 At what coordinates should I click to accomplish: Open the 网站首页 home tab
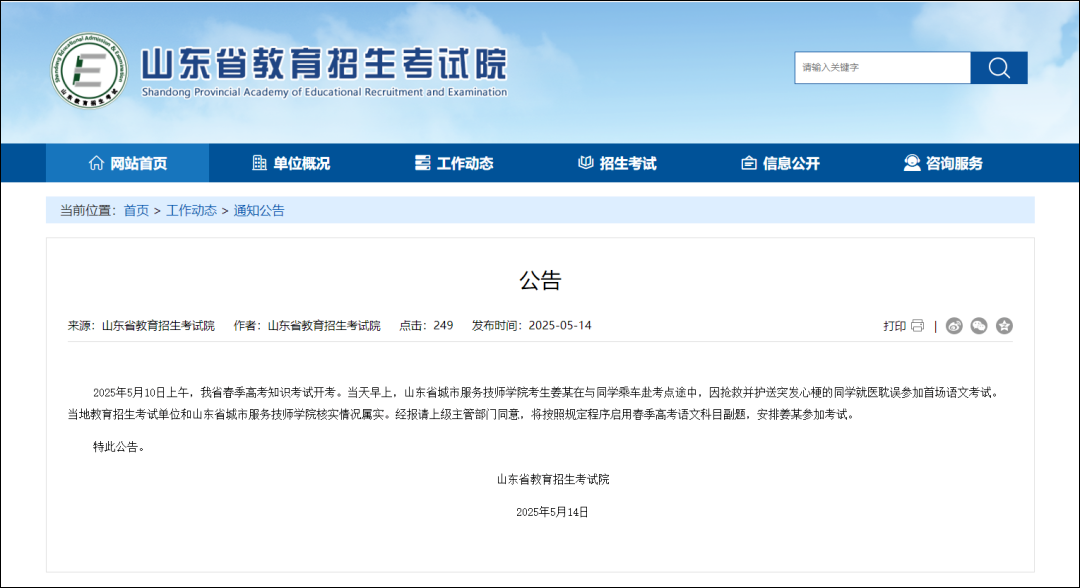(127, 163)
